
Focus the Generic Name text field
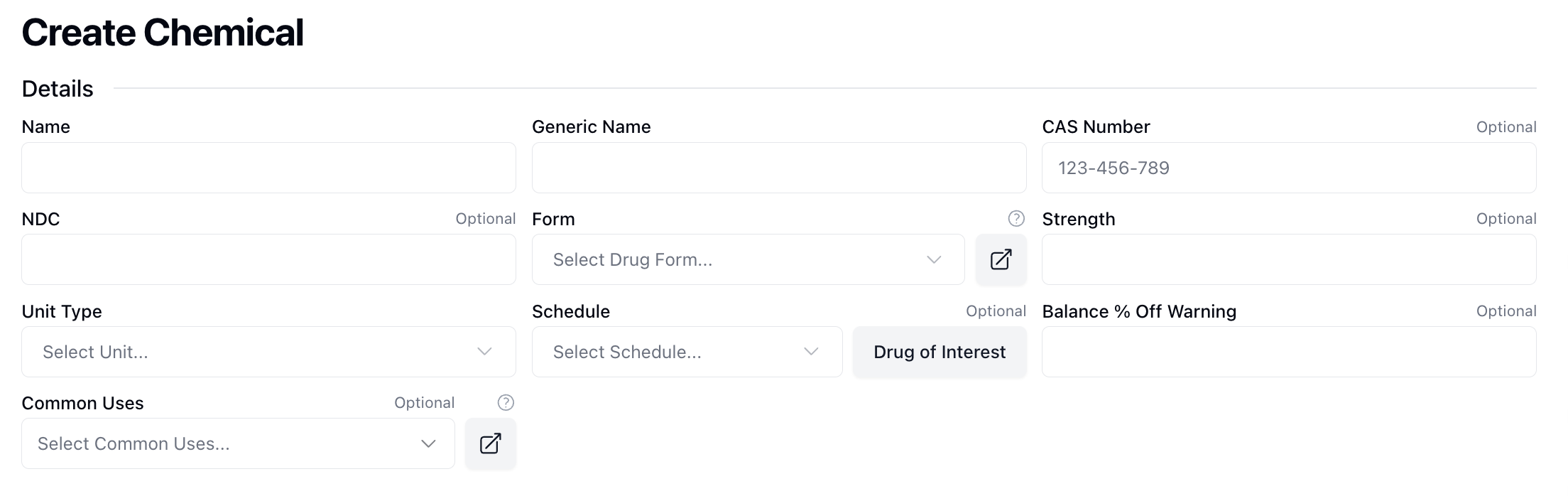click(778, 168)
